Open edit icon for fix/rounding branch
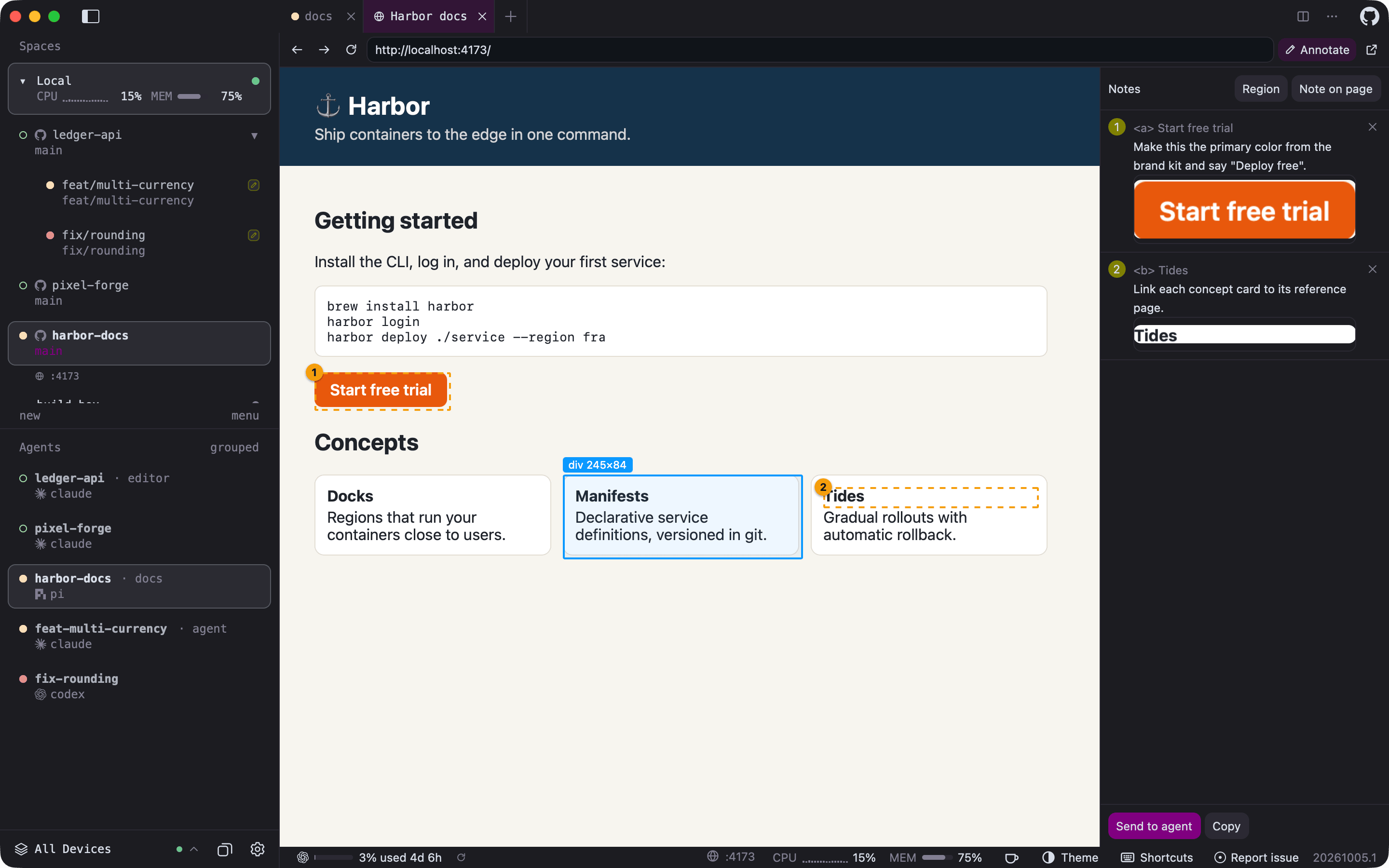Viewport: 1389px width, 868px height. (x=254, y=235)
